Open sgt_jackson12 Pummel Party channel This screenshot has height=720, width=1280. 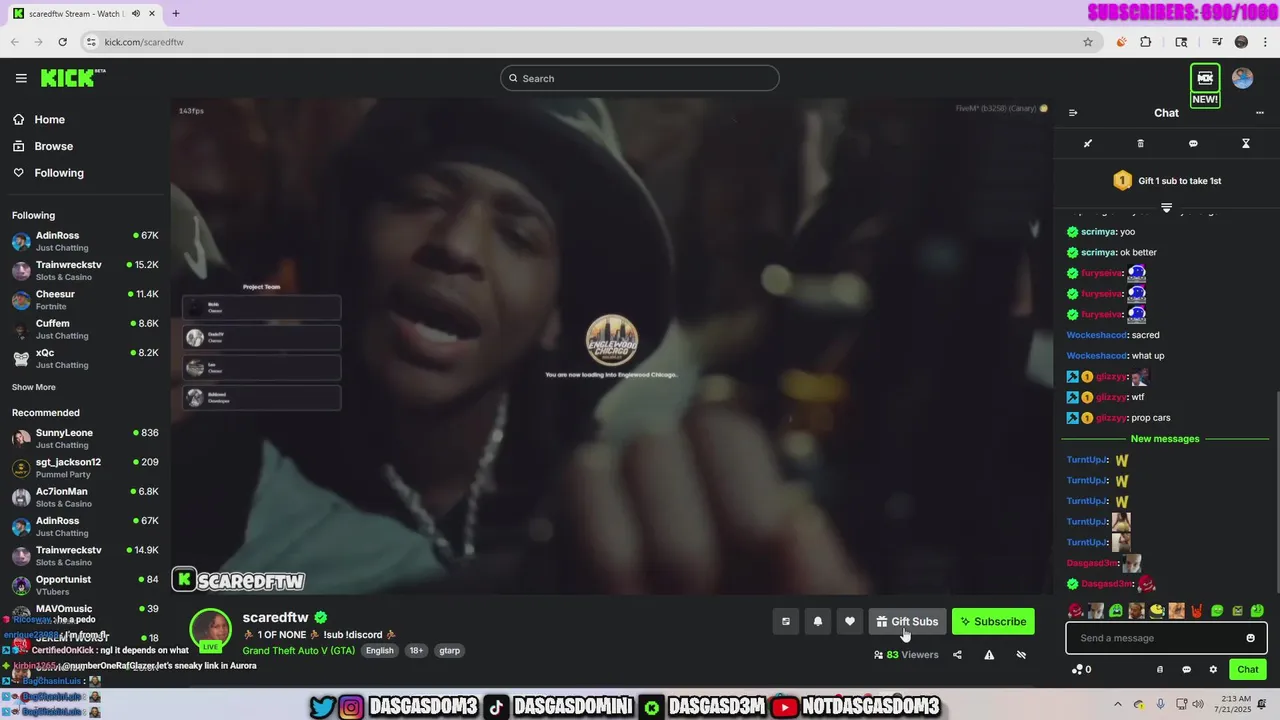pyautogui.click(x=85, y=467)
